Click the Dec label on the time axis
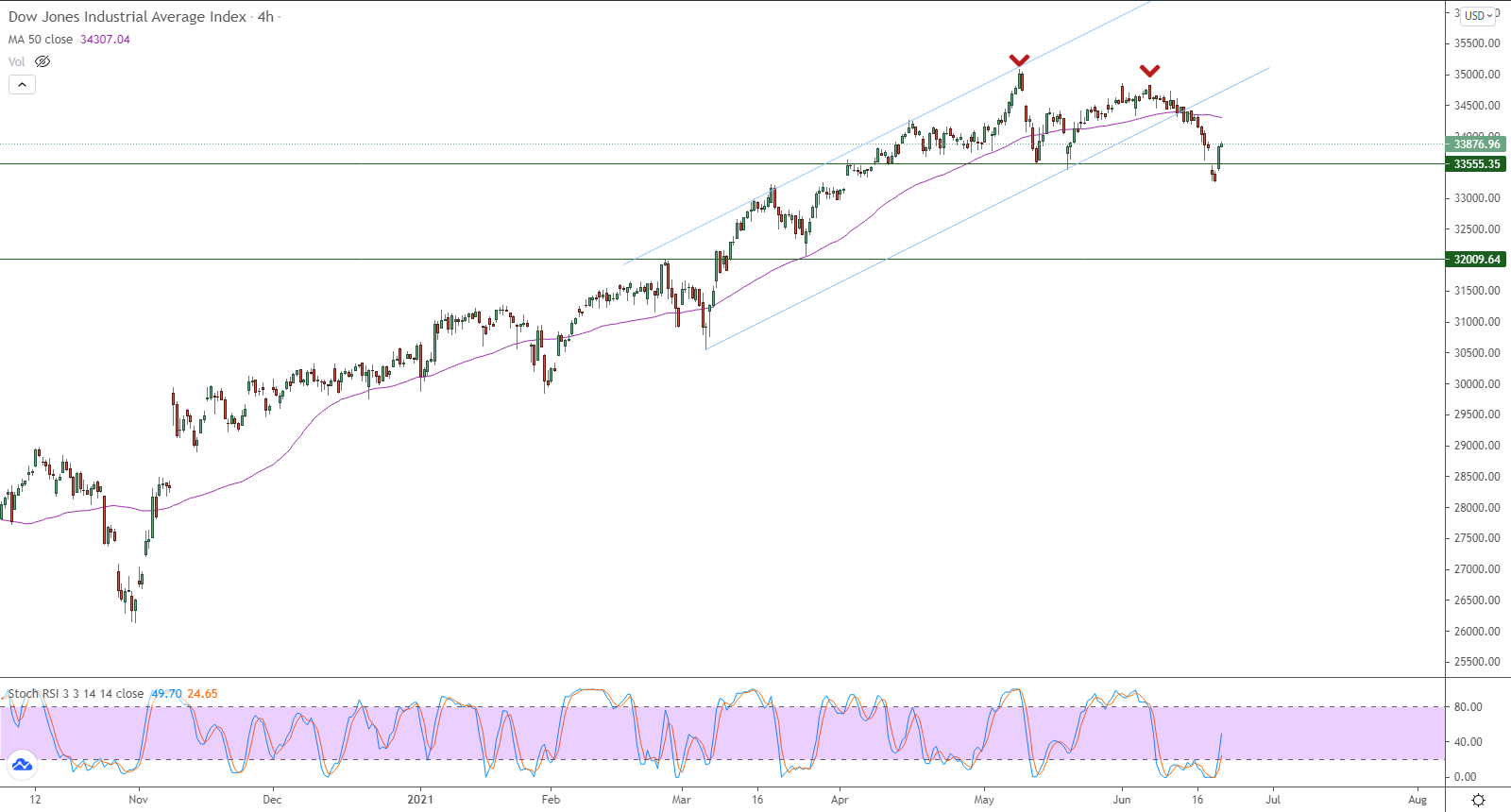1511x812 pixels. pyautogui.click(x=272, y=800)
